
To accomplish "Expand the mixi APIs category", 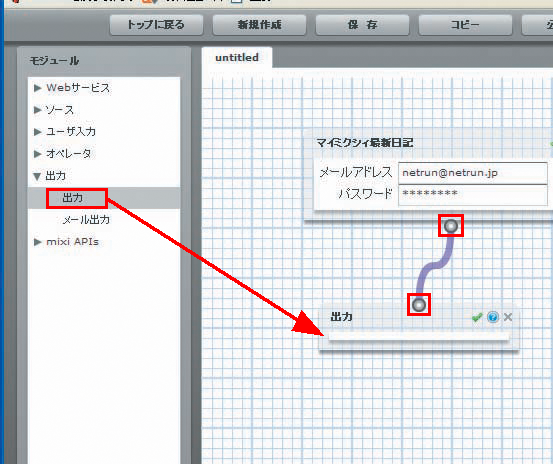I will pos(66,242).
